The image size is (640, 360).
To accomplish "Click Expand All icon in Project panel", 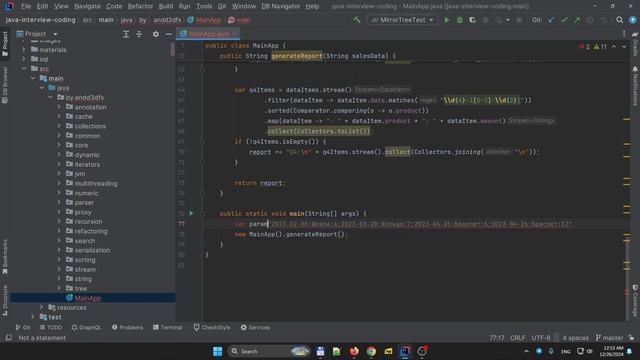I will click(x=126, y=34).
